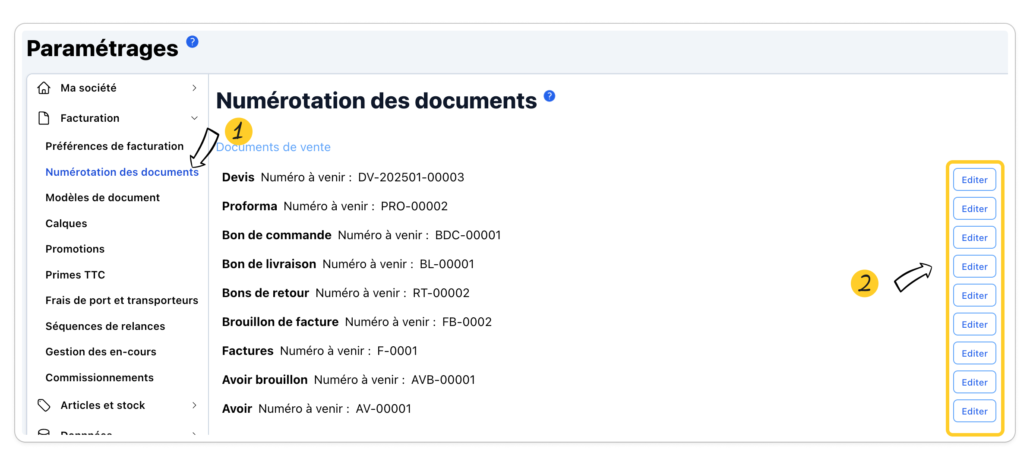Viewport: 1030px width, 462px height.
Task: Click the house icon for Ma société
Action: 43,88
